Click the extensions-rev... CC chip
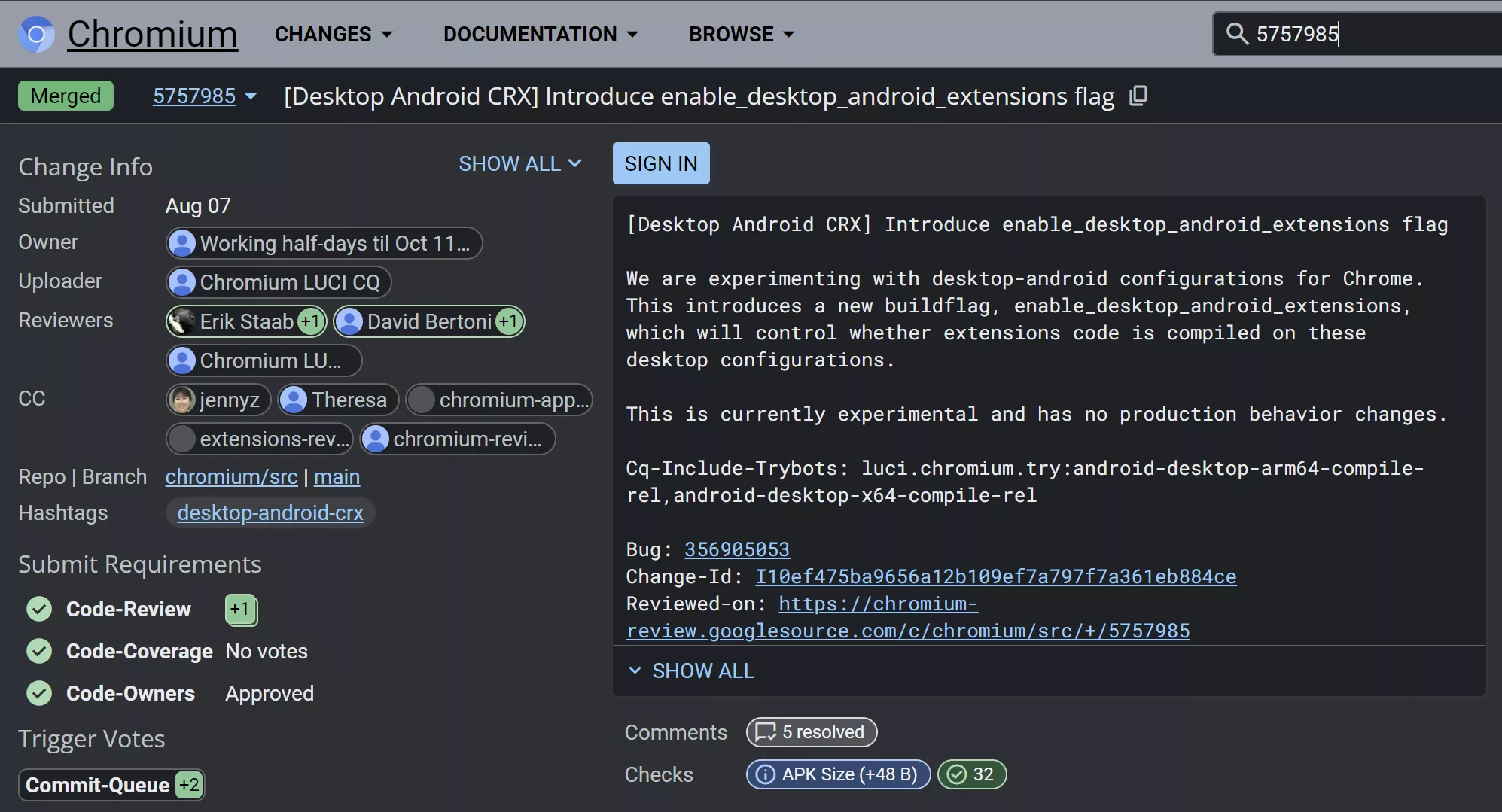The width and height of the screenshot is (1502, 812). [x=260, y=439]
